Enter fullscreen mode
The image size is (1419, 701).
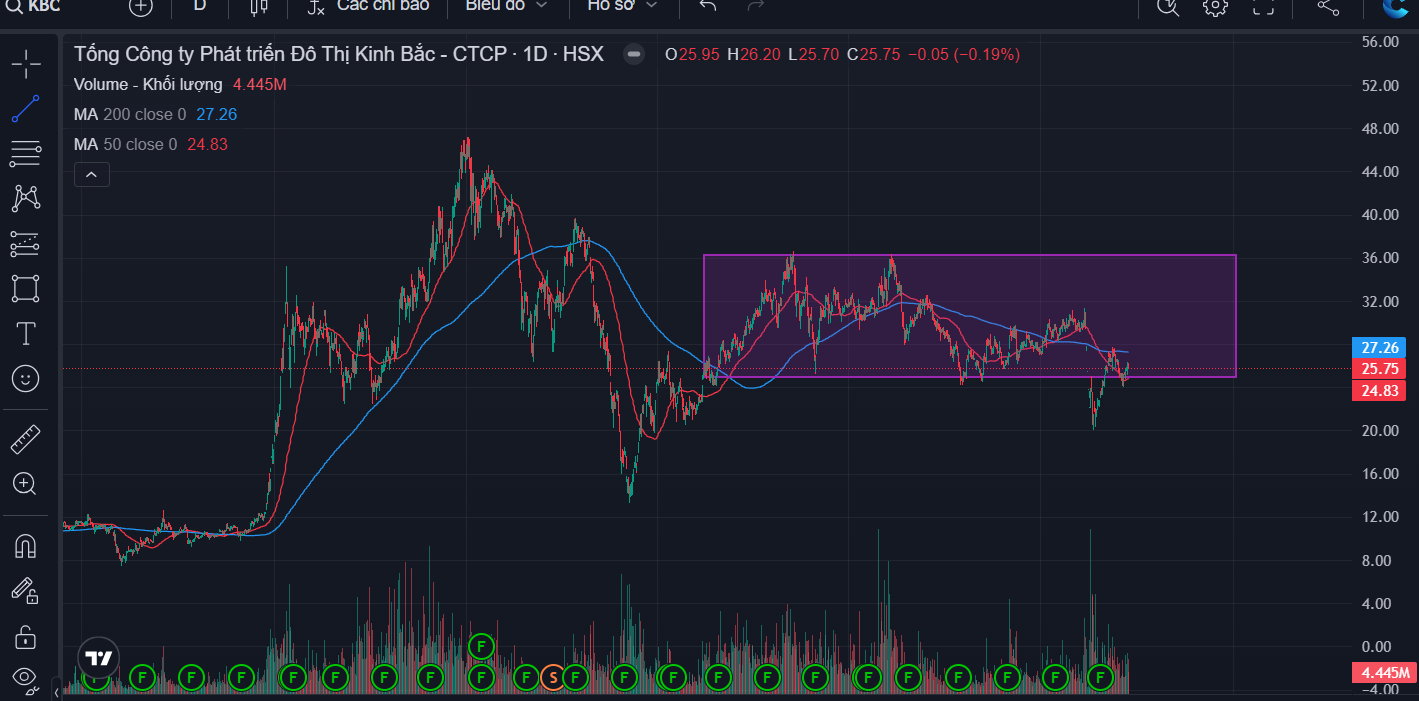tap(1264, 6)
